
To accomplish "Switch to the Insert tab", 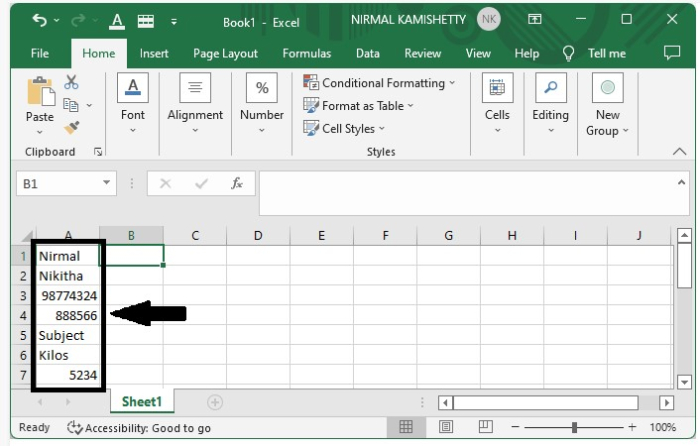I will pyautogui.click(x=154, y=54).
